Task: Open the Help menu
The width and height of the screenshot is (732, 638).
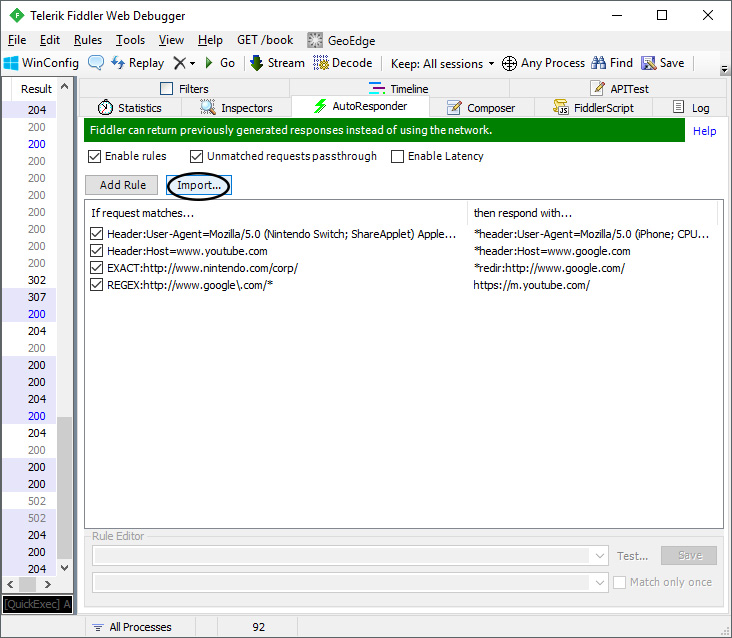Action: coord(210,40)
